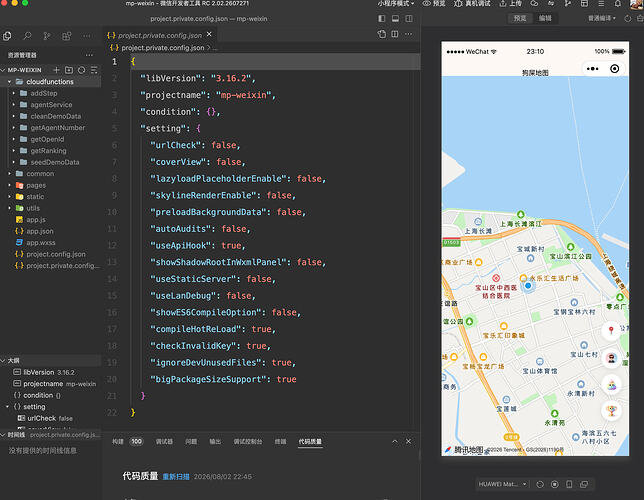Viewport: 644px width, 500px height.
Task: Collapse all folders in MP-WEIXIN explorer
Action: [x=94, y=70]
